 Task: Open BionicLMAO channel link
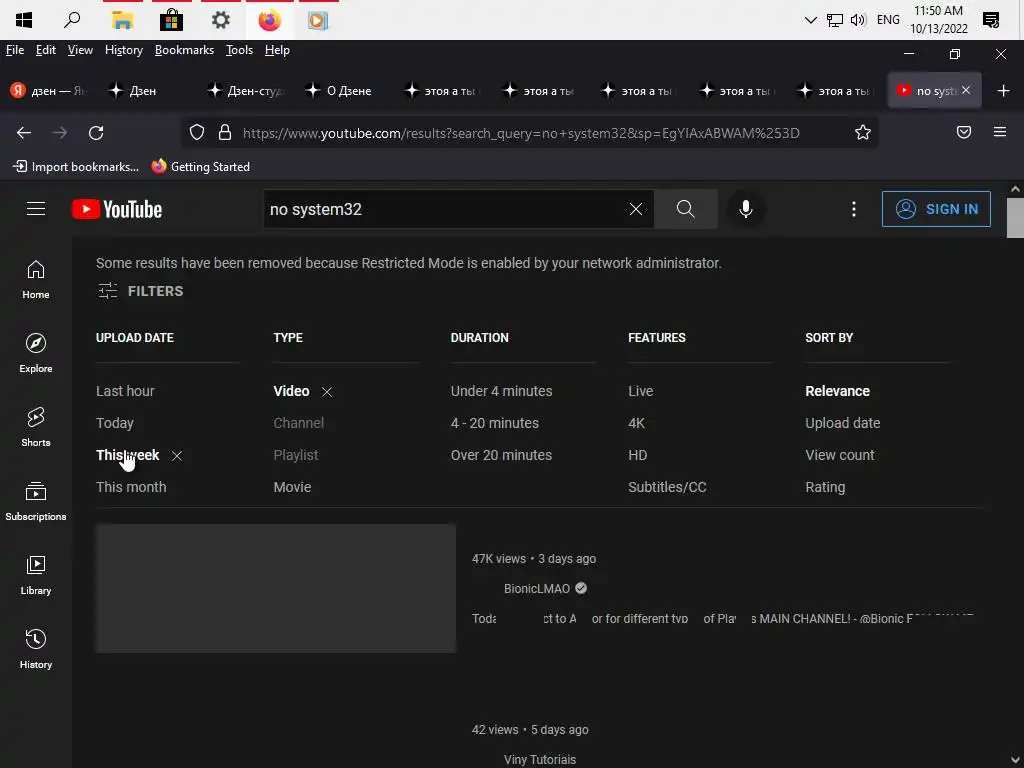537,588
